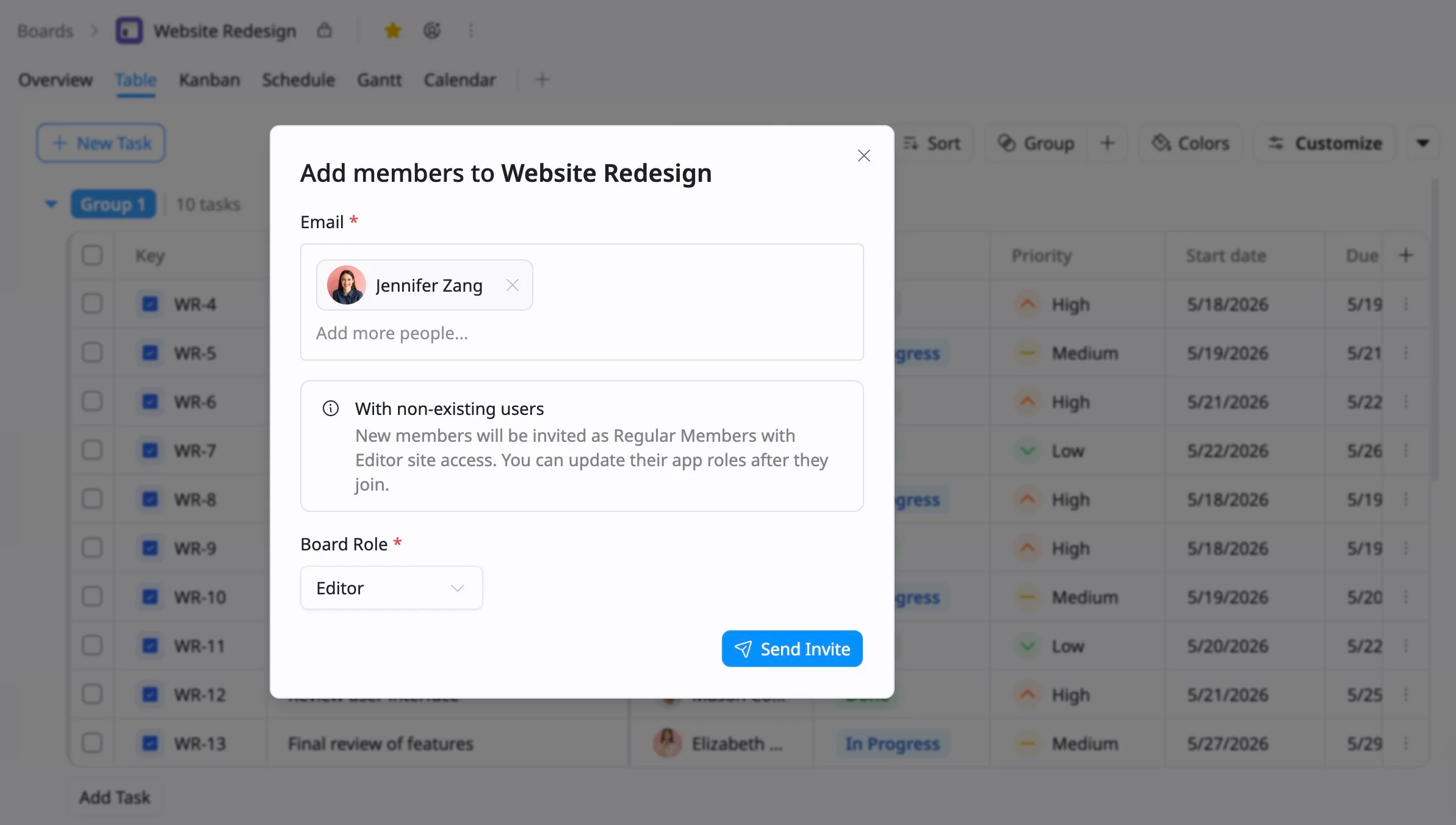
Task: Click the Elizabeth assignee avatar on WR-13
Action: (667, 743)
